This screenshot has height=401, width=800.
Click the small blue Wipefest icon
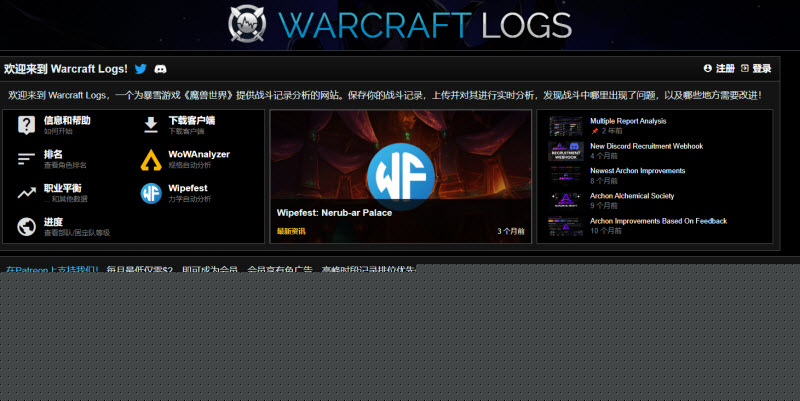[x=151, y=193]
